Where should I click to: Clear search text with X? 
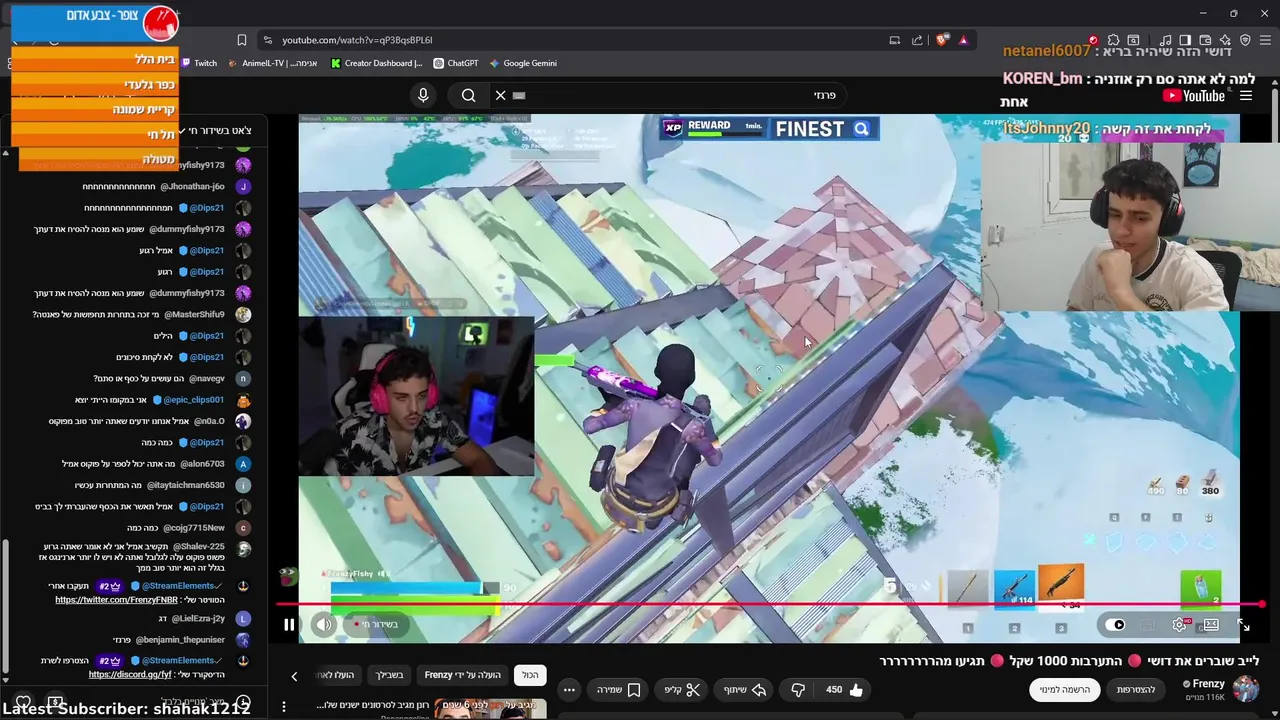500,95
